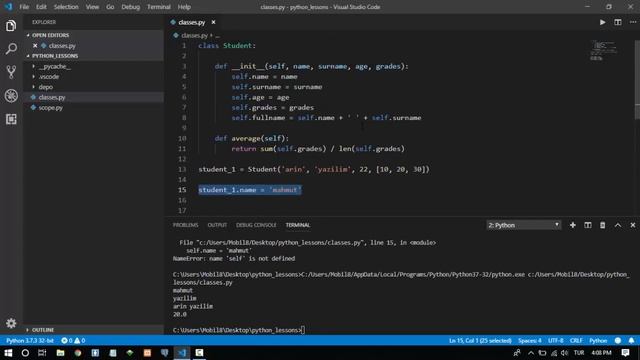Open the Terminal menu
This screenshot has height=360, width=640.
coord(159,7)
